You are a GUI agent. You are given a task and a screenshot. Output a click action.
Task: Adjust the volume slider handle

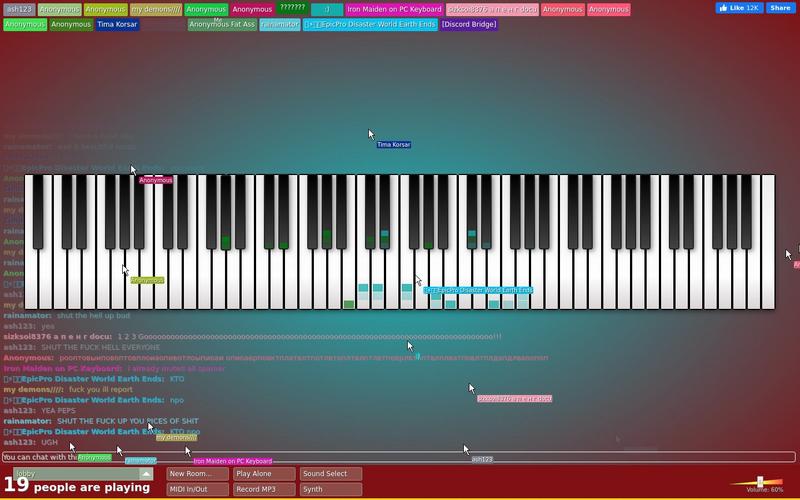click(760, 482)
